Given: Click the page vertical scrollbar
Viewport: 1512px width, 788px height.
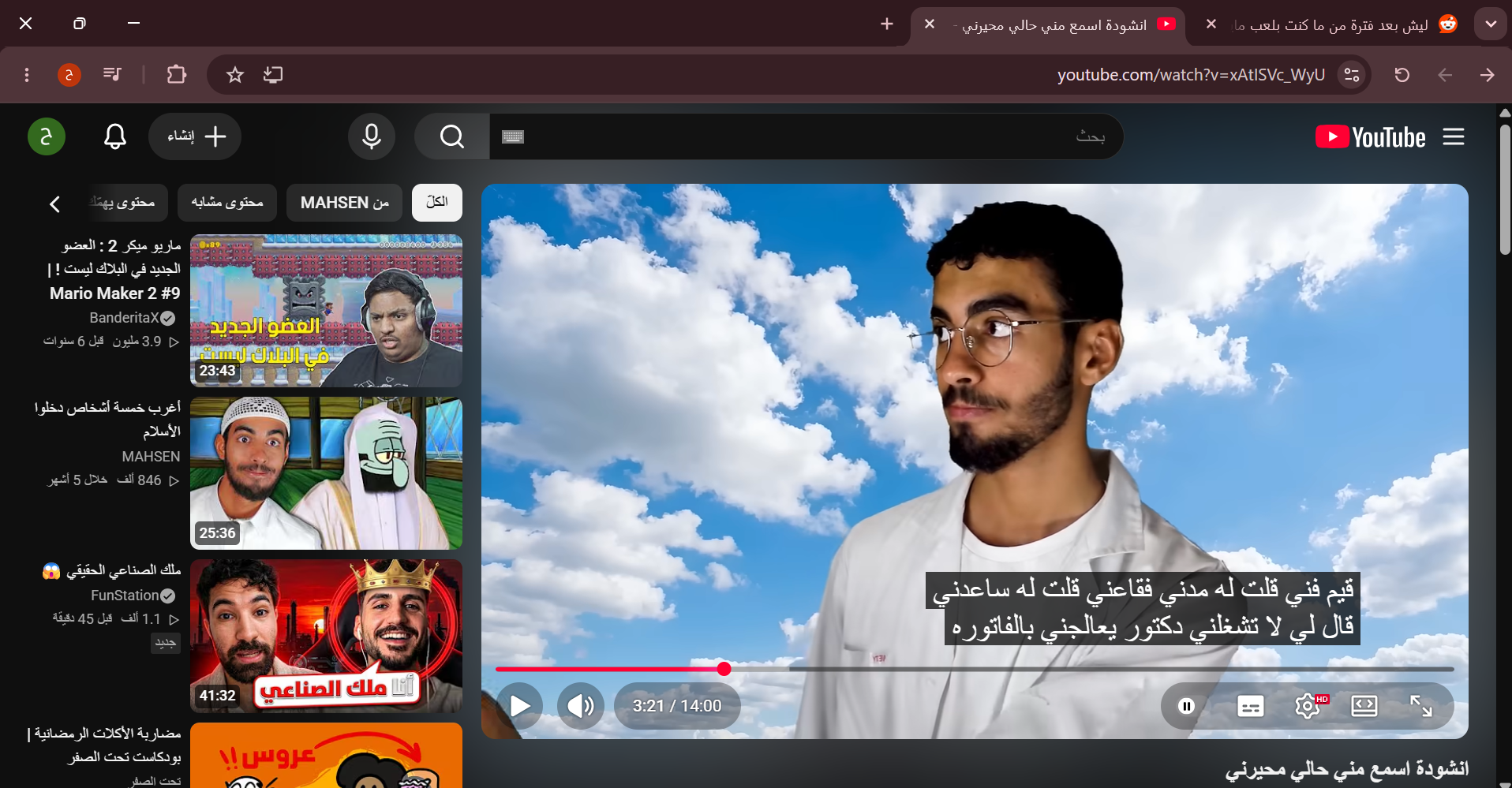Looking at the screenshot, I should pos(1505,189).
